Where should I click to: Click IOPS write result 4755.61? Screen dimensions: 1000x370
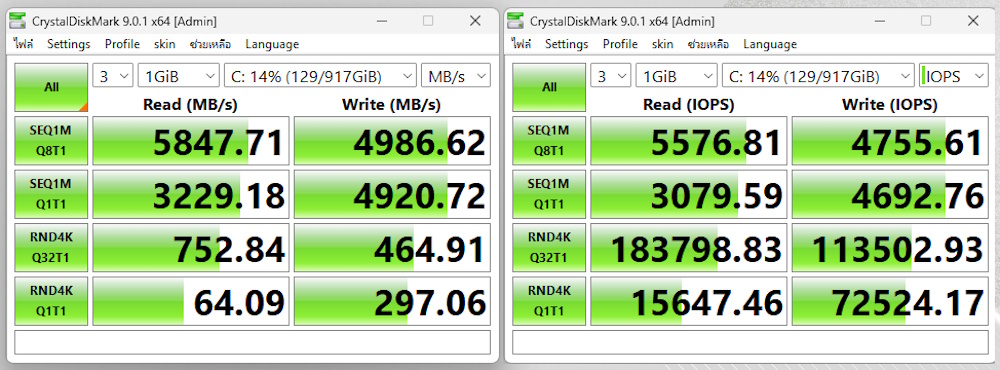(890, 141)
